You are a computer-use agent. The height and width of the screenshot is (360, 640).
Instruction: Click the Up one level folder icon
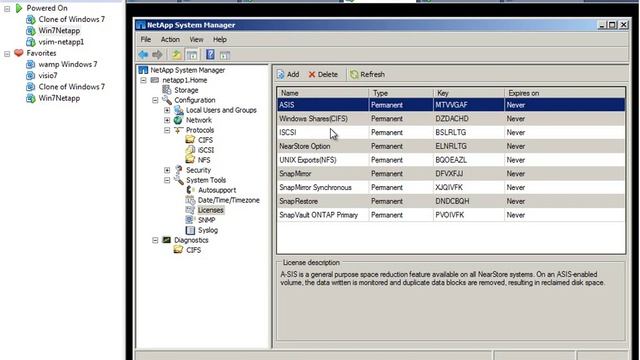click(176, 54)
